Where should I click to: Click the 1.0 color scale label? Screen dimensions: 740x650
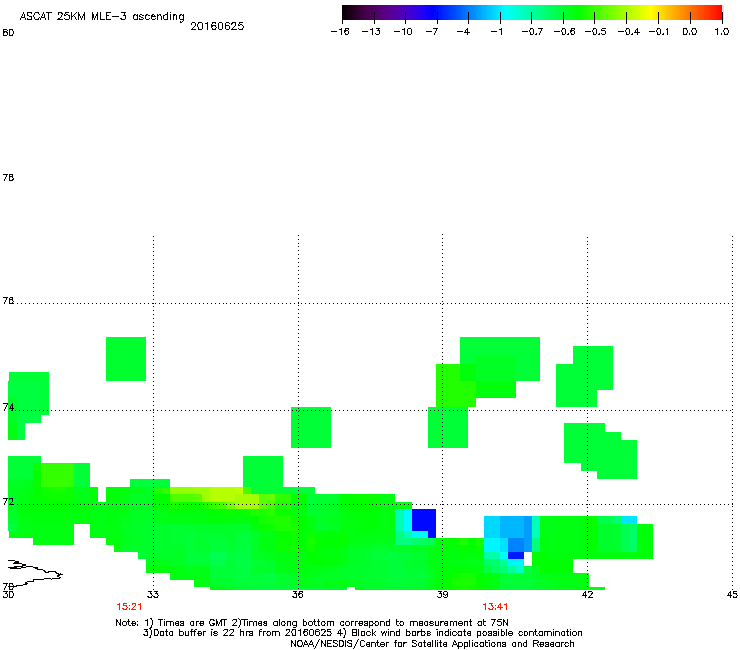722,32
